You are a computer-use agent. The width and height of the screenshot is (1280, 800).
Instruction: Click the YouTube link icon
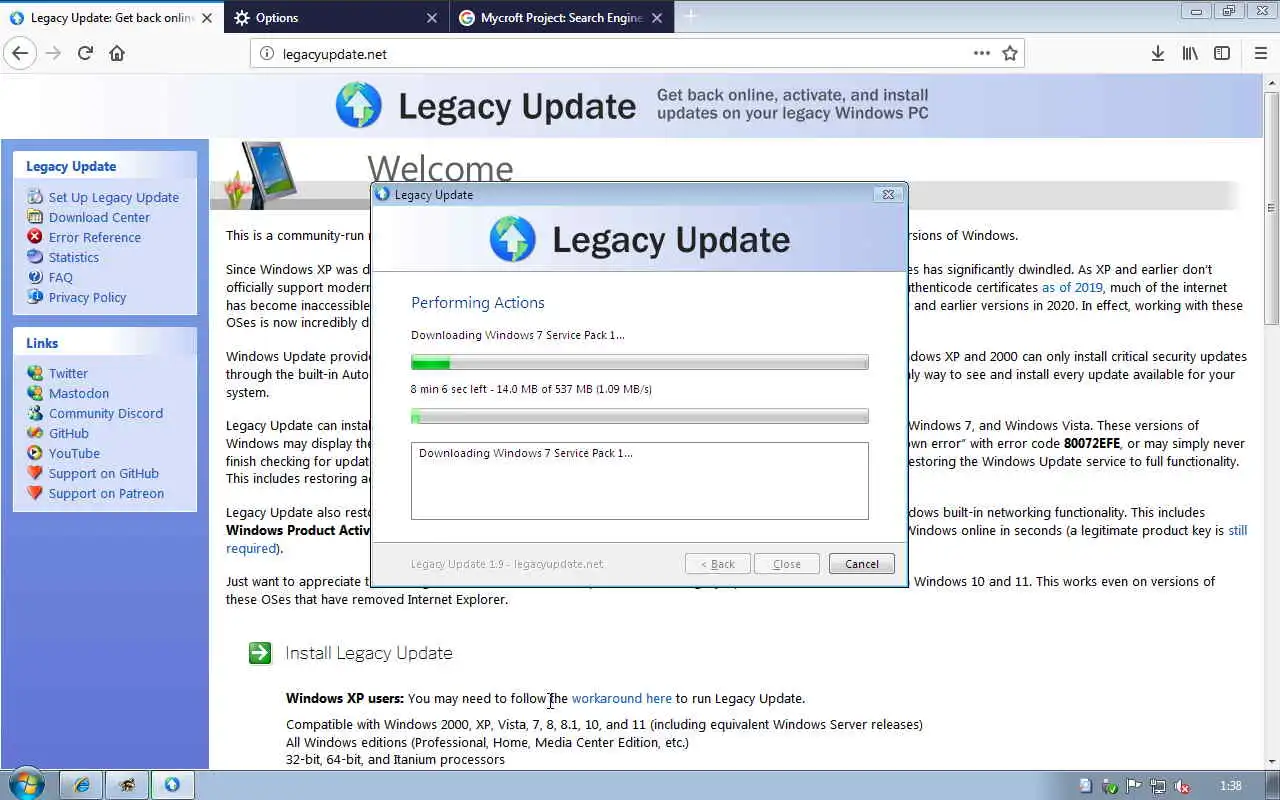(35, 453)
